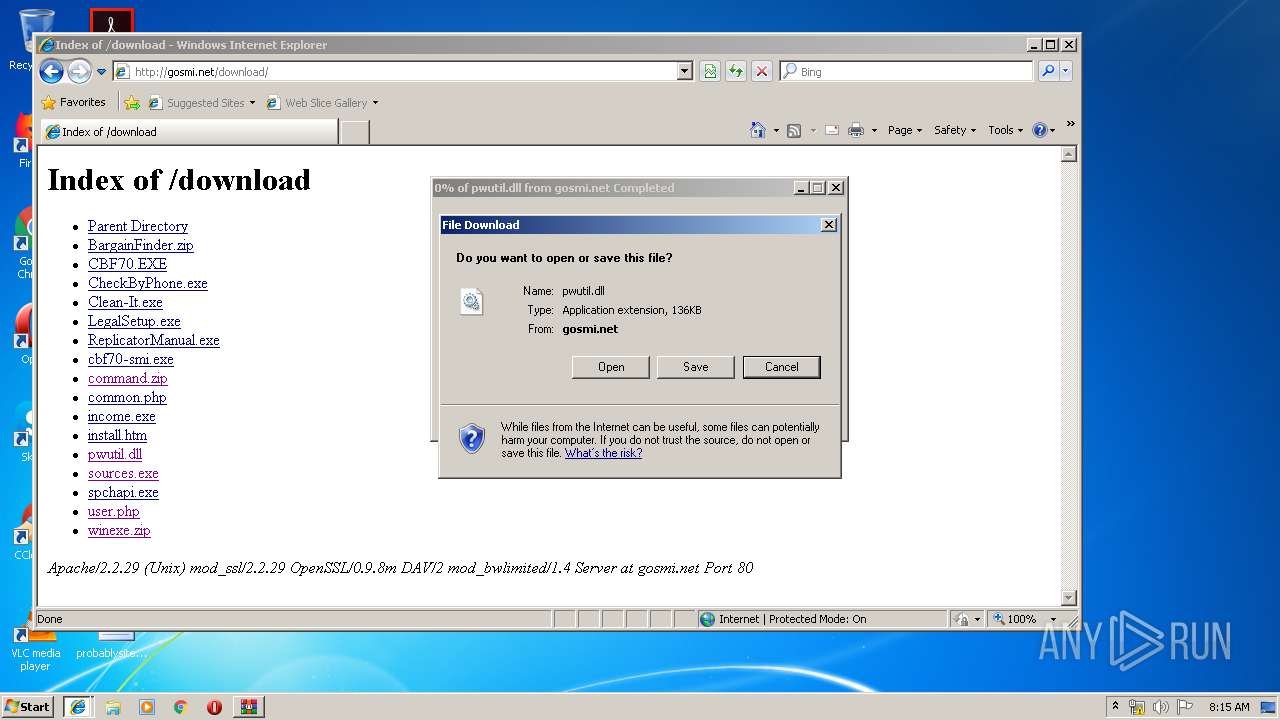
Task: Click cbf70-smi.exe link
Action: (x=131, y=359)
